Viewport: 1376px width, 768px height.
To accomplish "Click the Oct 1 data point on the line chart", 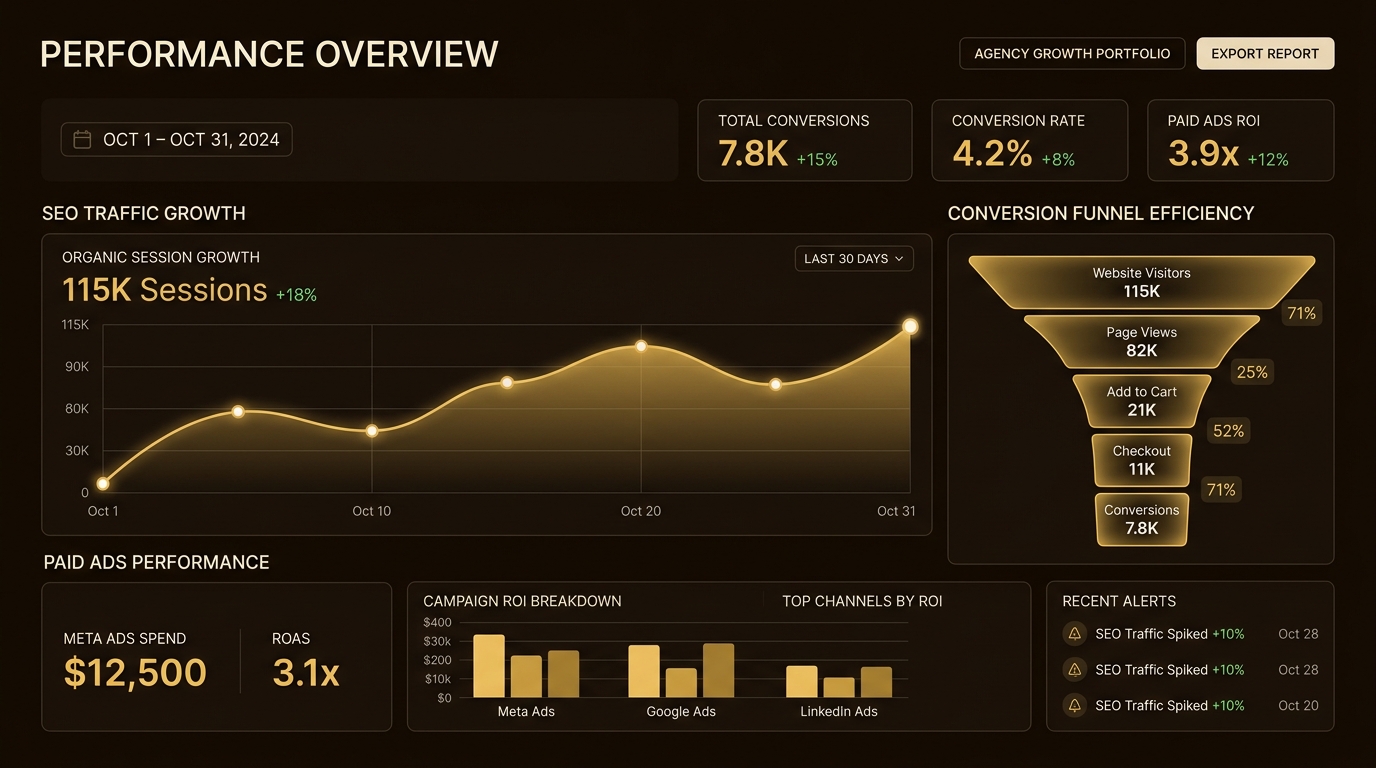I will [103, 484].
